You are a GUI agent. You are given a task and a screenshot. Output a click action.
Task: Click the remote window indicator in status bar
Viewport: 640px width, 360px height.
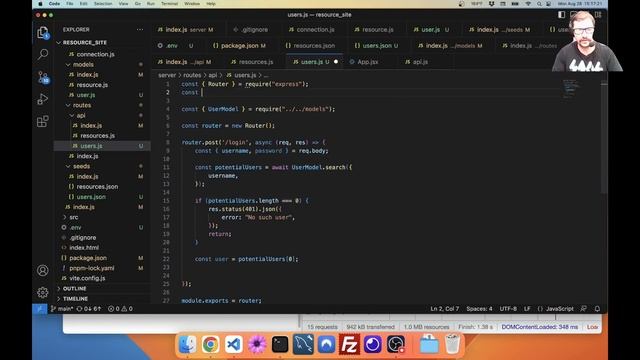(x=40, y=309)
